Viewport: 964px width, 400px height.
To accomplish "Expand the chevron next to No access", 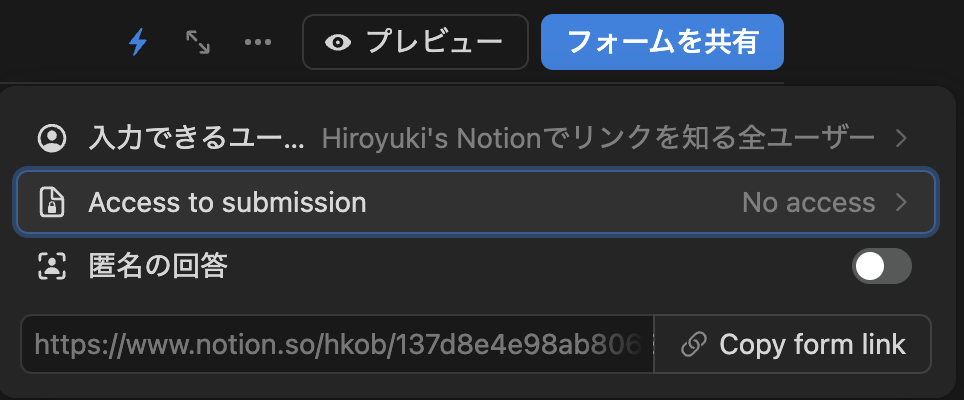I will tap(901, 202).
